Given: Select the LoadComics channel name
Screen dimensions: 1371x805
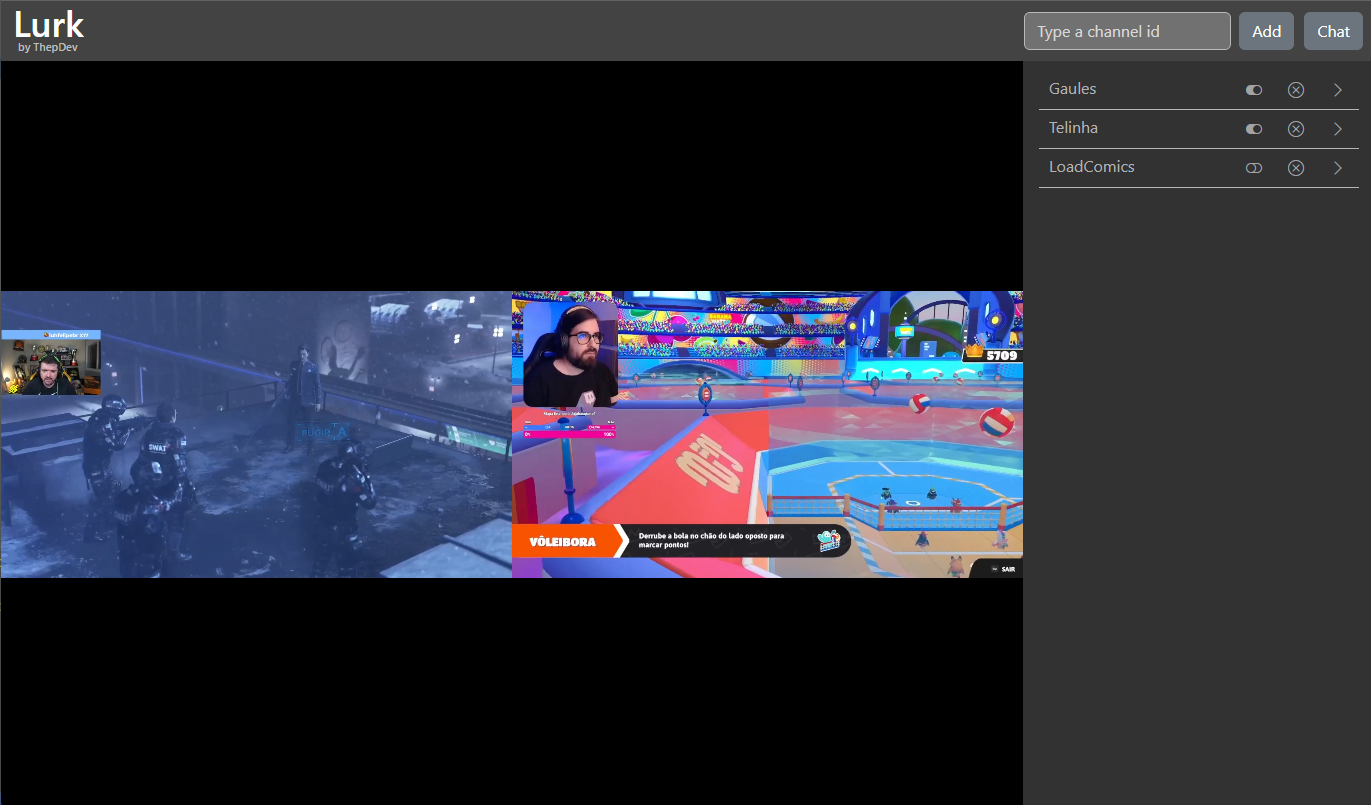Looking at the screenshot, I should 1092,167.
